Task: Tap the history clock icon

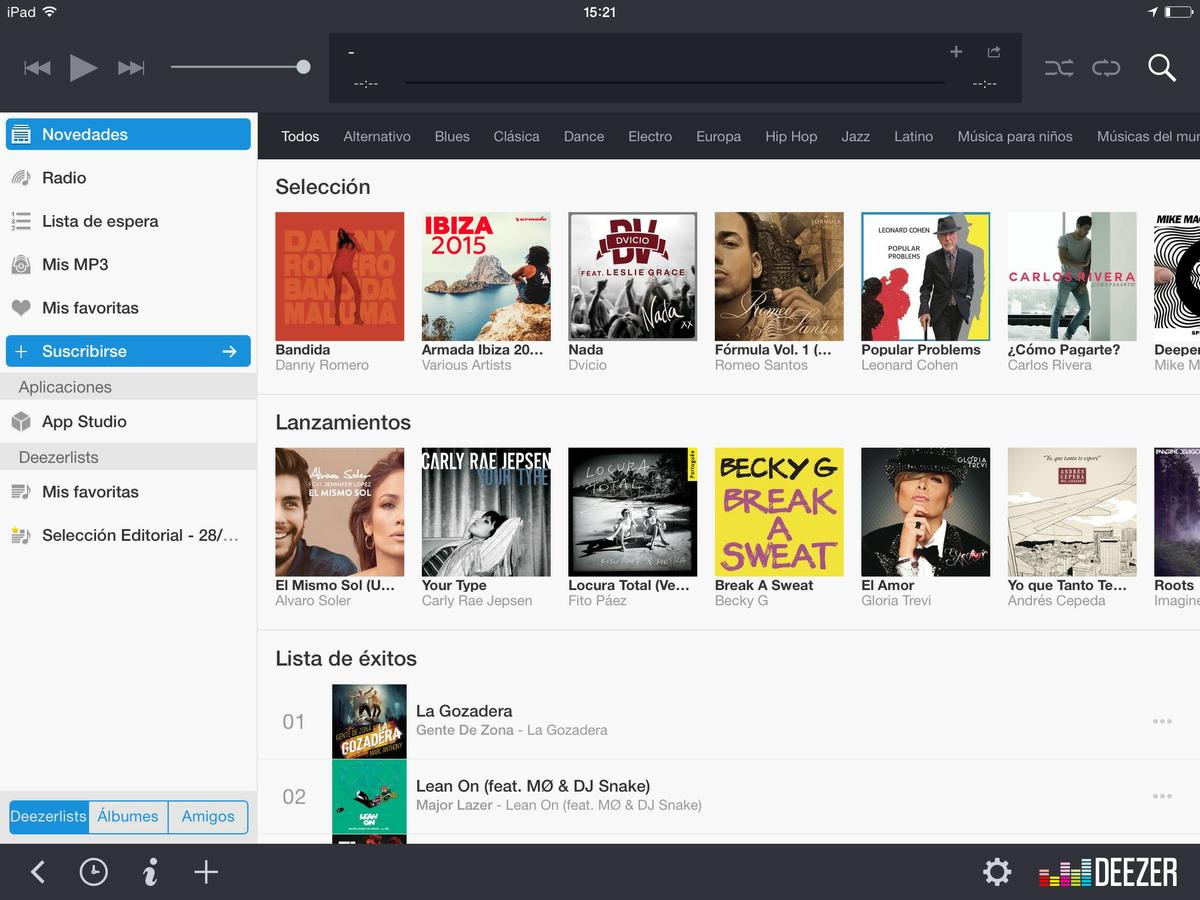Action: [x=93, y=872]
